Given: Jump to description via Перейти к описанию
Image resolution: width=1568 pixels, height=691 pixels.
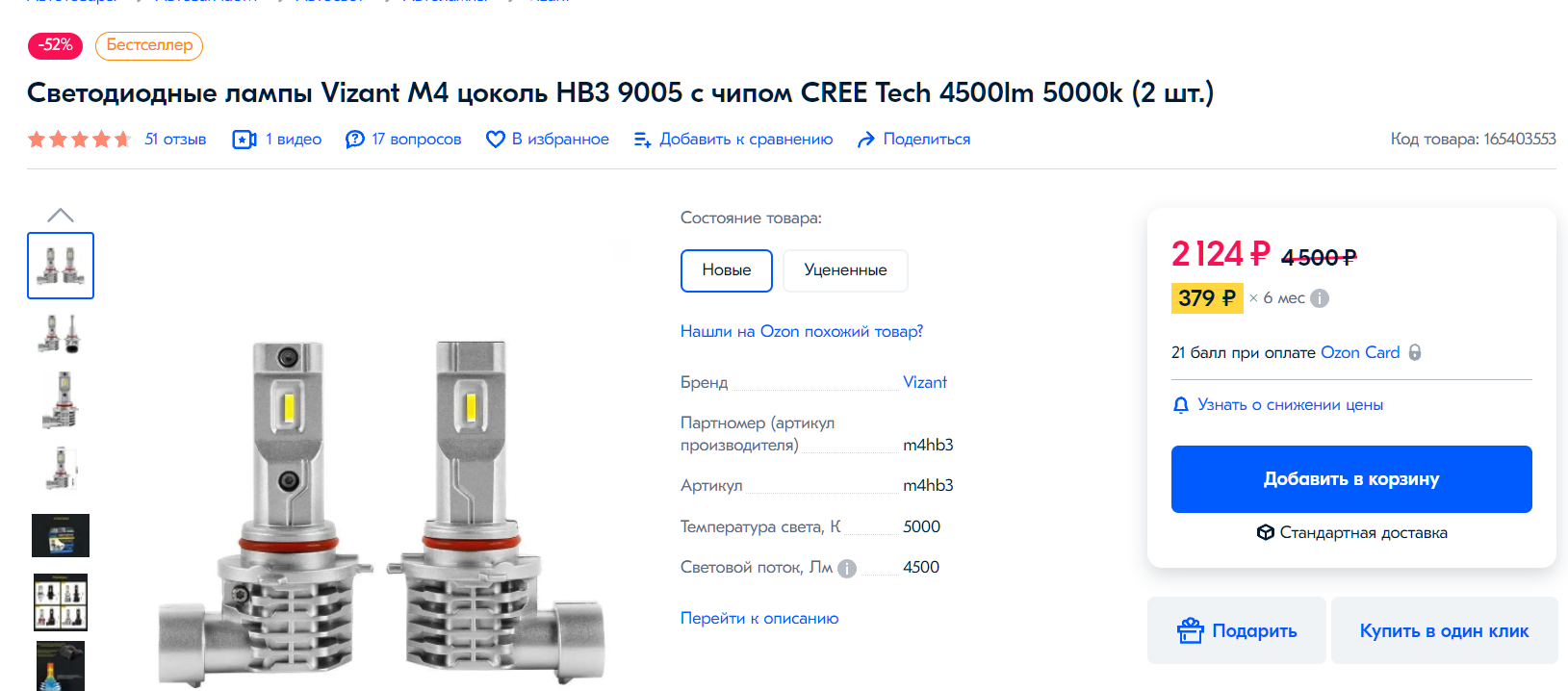Looking at the screenshot, I should (759, 618).
